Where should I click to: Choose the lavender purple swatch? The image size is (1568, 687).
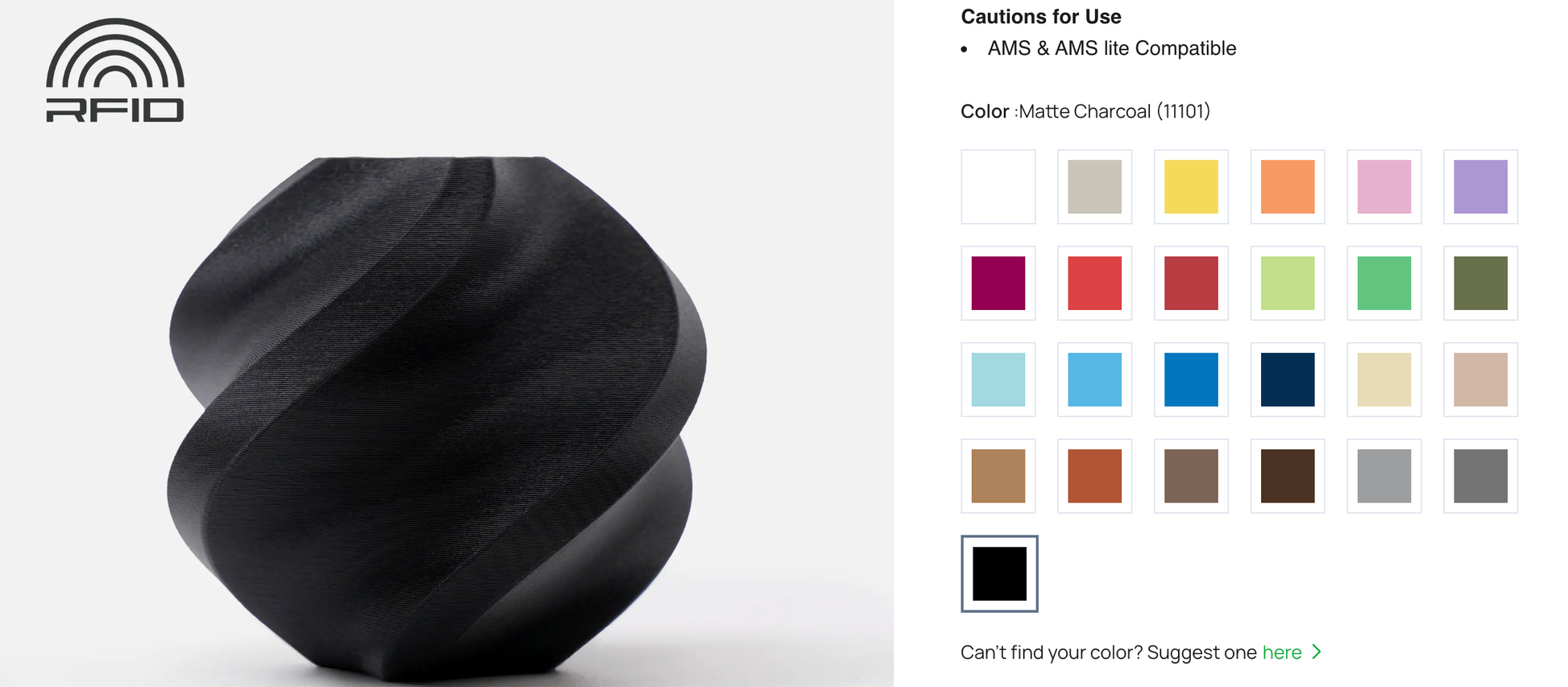(x=1481, y=187)
